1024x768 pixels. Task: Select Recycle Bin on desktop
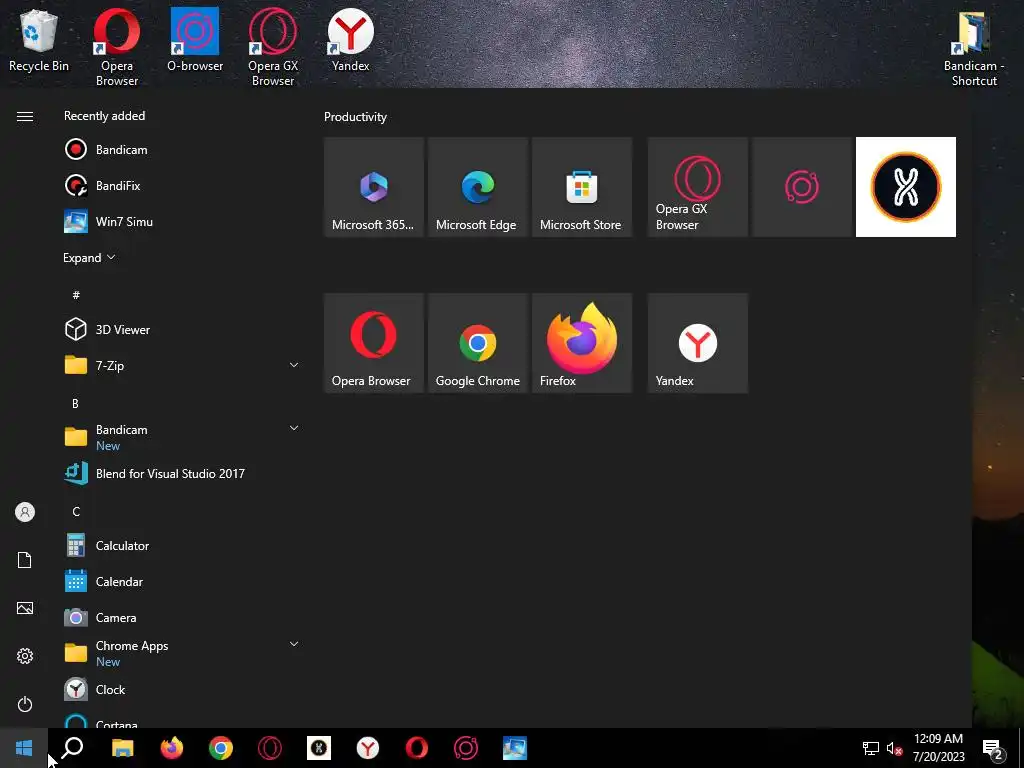coord(39,40)
